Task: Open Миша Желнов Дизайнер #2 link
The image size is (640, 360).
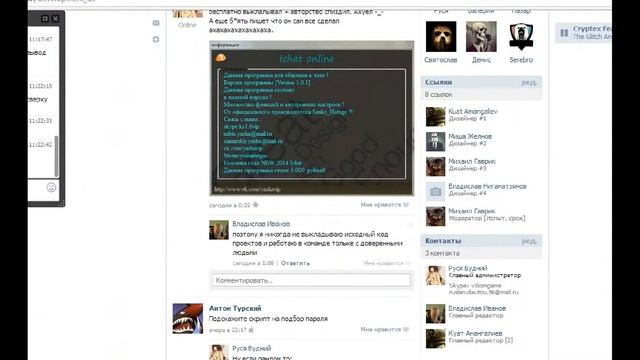Action: tap(470, 136)
